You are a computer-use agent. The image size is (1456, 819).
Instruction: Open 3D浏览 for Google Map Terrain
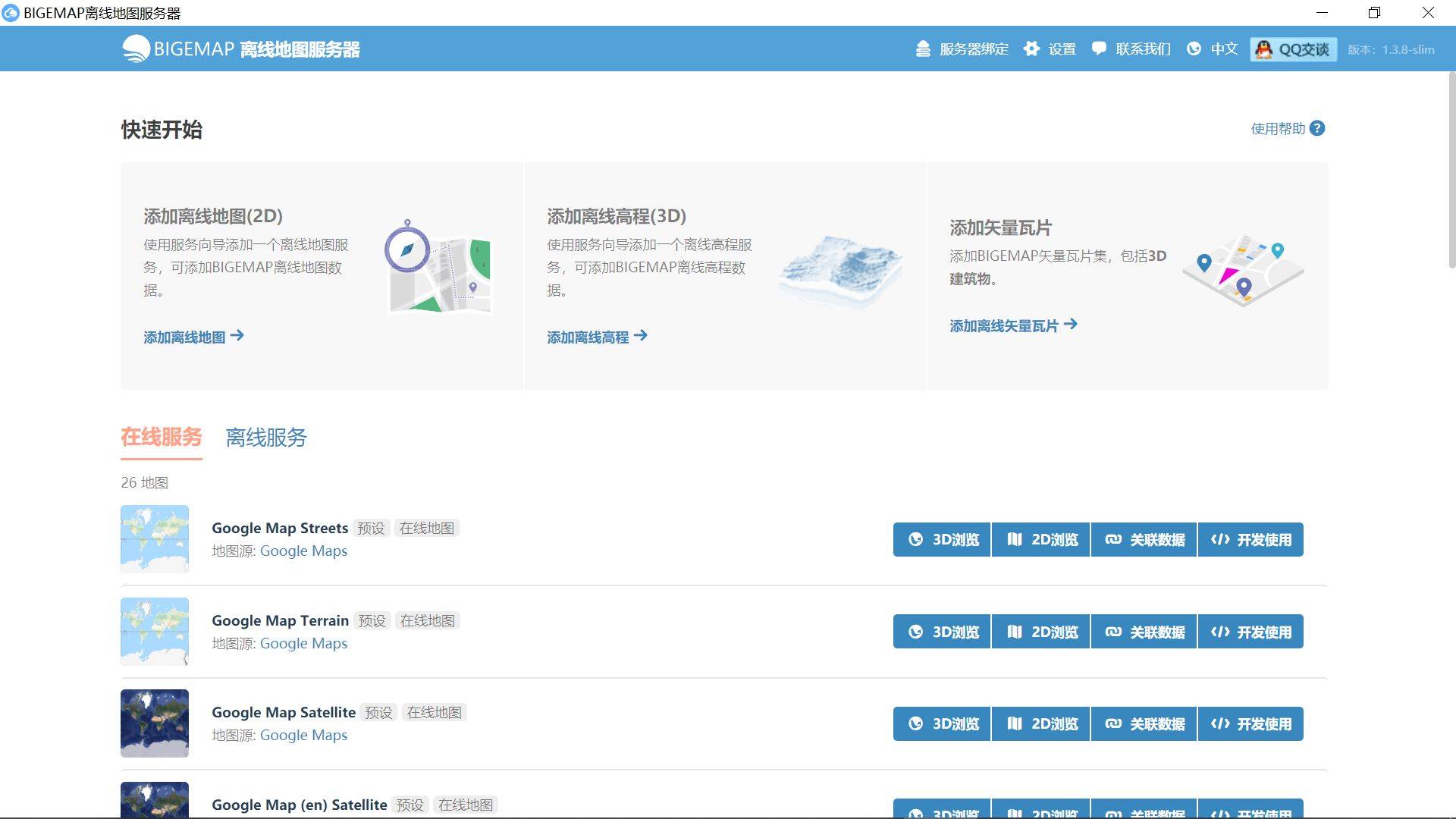pos(942,632)
